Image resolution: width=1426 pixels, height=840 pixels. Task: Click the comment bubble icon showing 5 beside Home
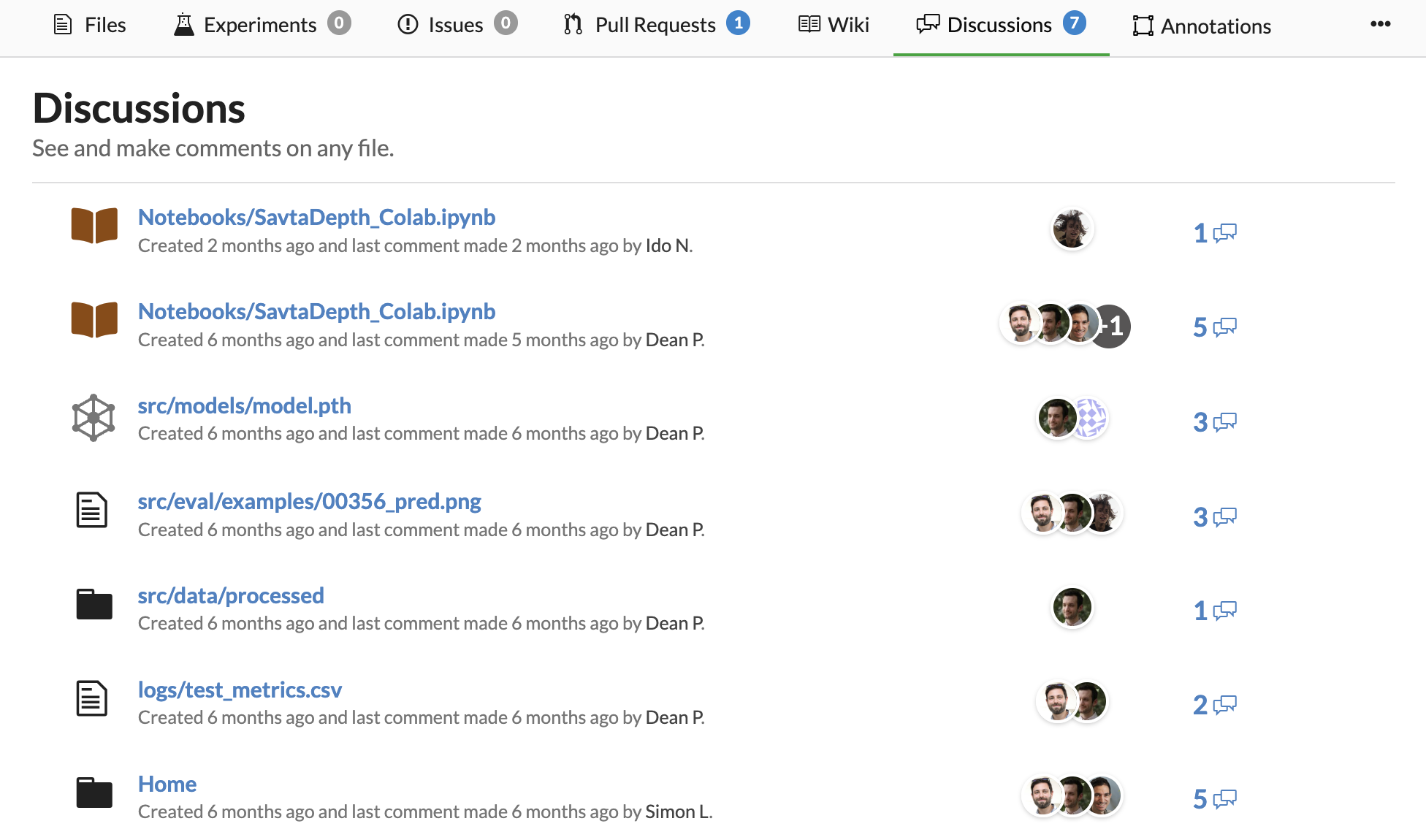point(1224,798)
